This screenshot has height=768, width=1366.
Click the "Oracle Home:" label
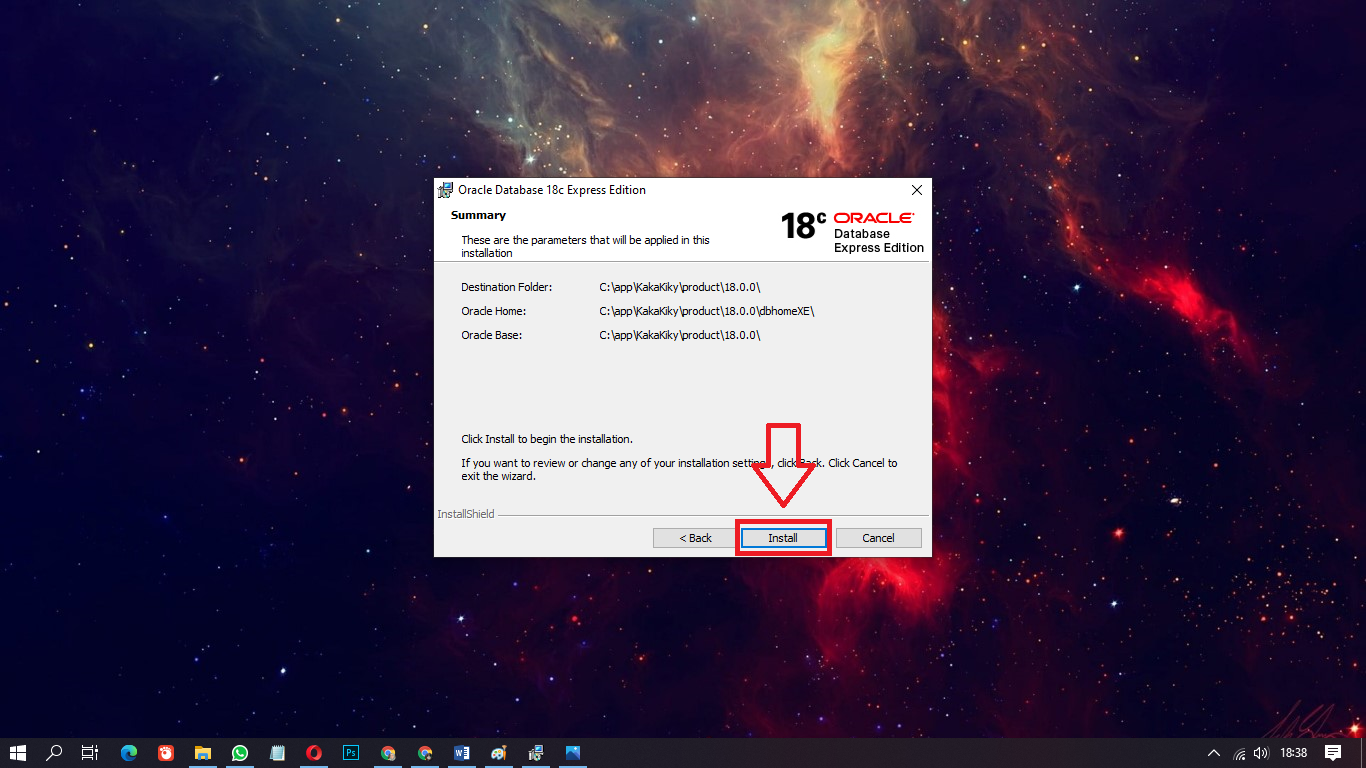tap(493, 311)
